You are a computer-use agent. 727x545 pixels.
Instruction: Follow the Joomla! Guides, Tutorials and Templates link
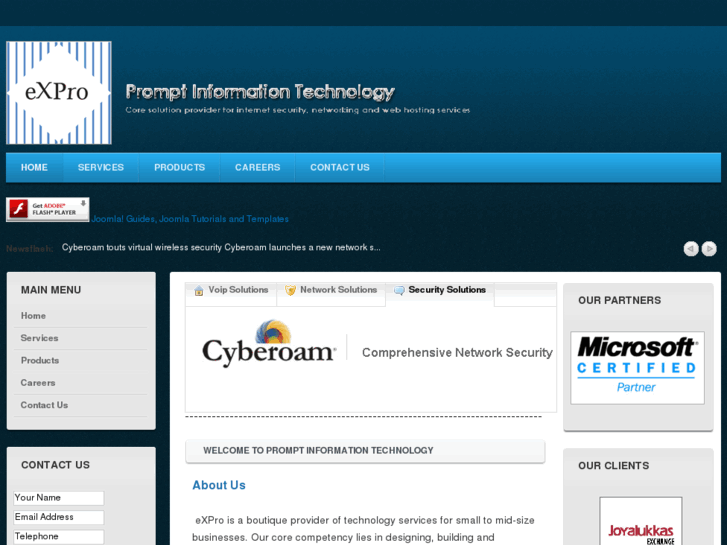click(x=190, y=219)
